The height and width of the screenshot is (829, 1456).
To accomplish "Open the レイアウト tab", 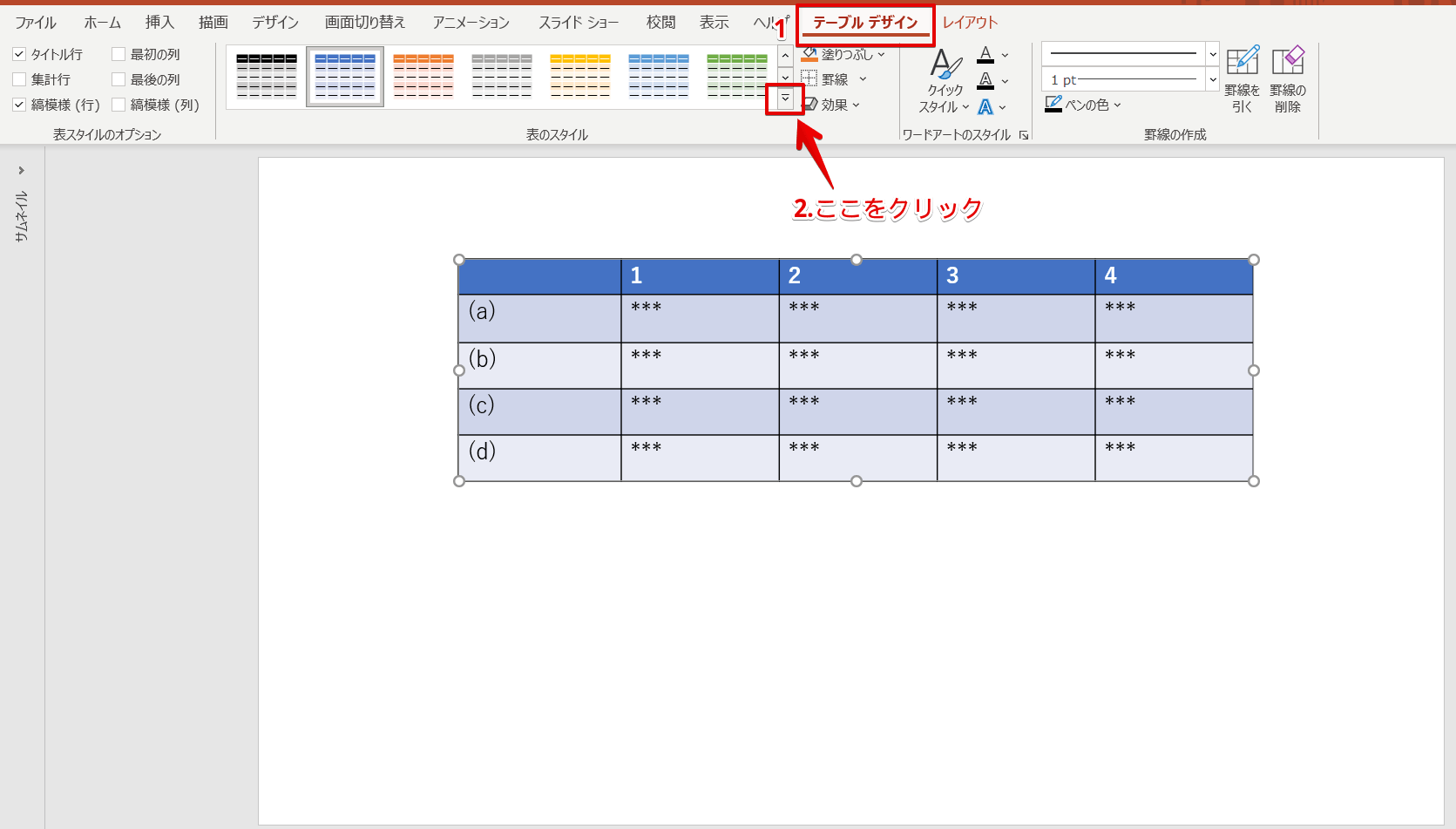I will coord(970,23).
